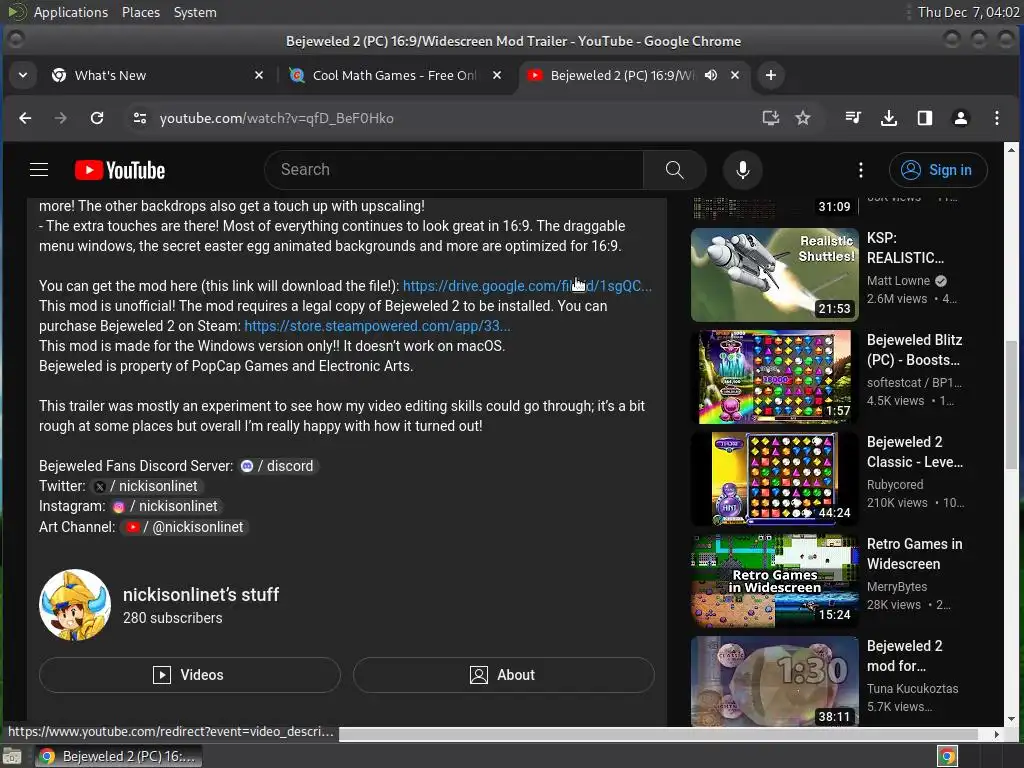Open a new tab with plus button
This screenshot has height=768, width=1024.
(771, 75)
